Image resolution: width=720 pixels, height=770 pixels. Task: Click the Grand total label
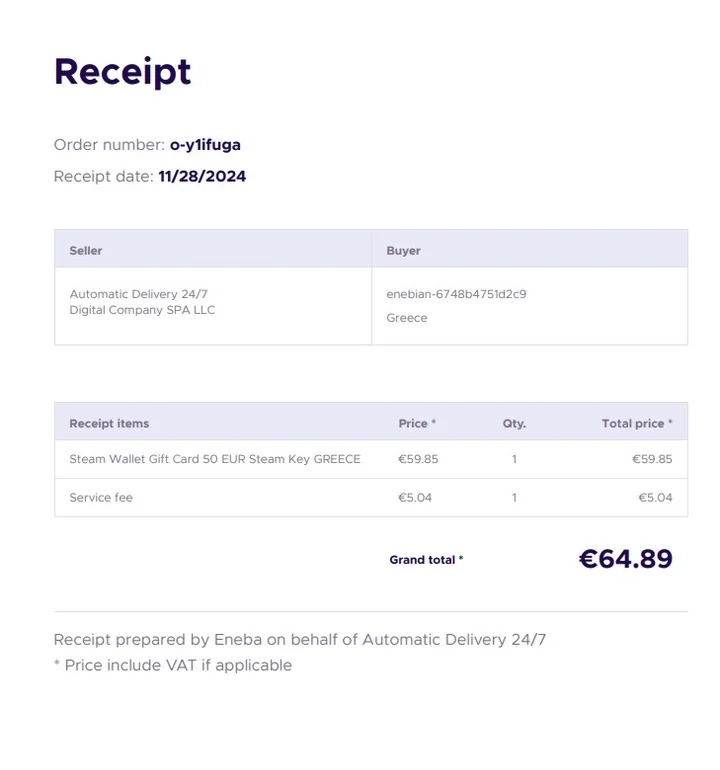(x=426, y=560)
